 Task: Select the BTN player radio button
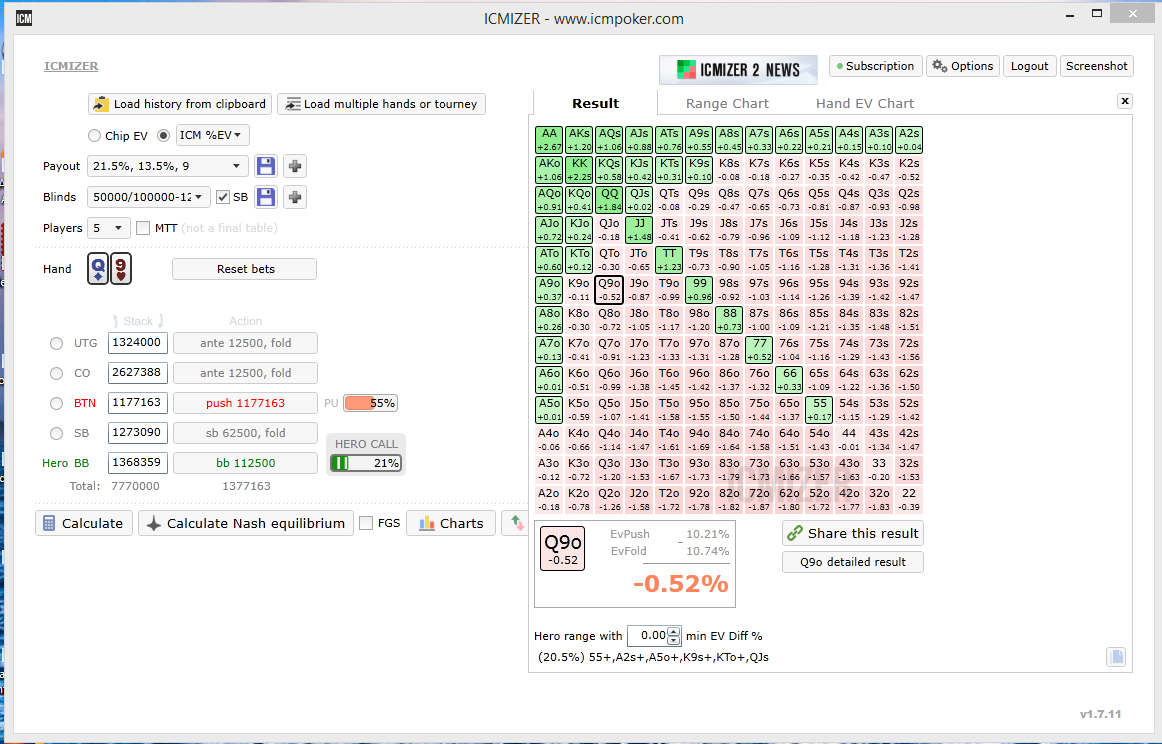coord(56,403)
